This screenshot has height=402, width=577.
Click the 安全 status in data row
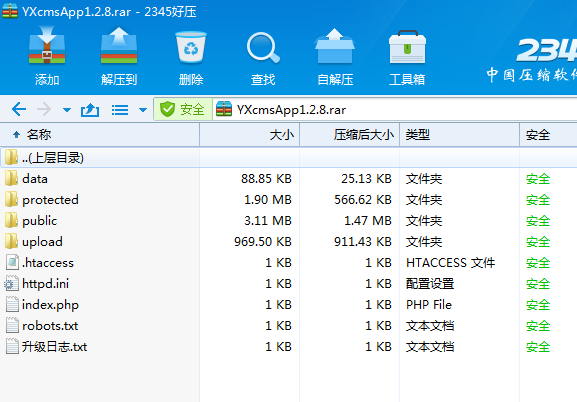538,179
